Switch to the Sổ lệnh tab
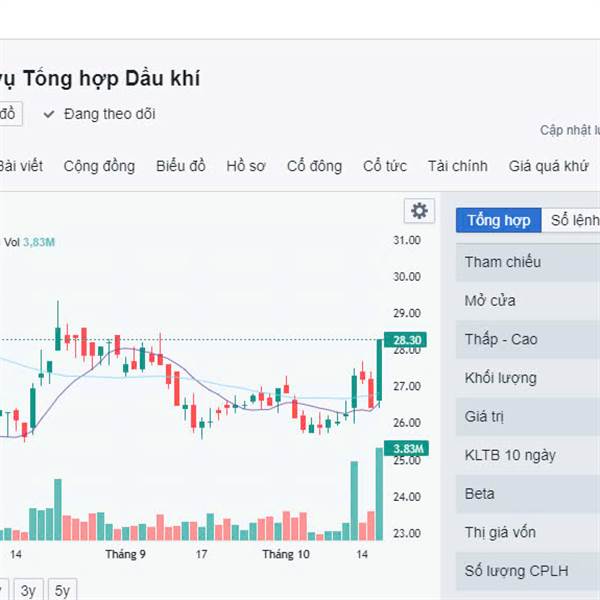This screenshot has width=600, height=600. 573,220
